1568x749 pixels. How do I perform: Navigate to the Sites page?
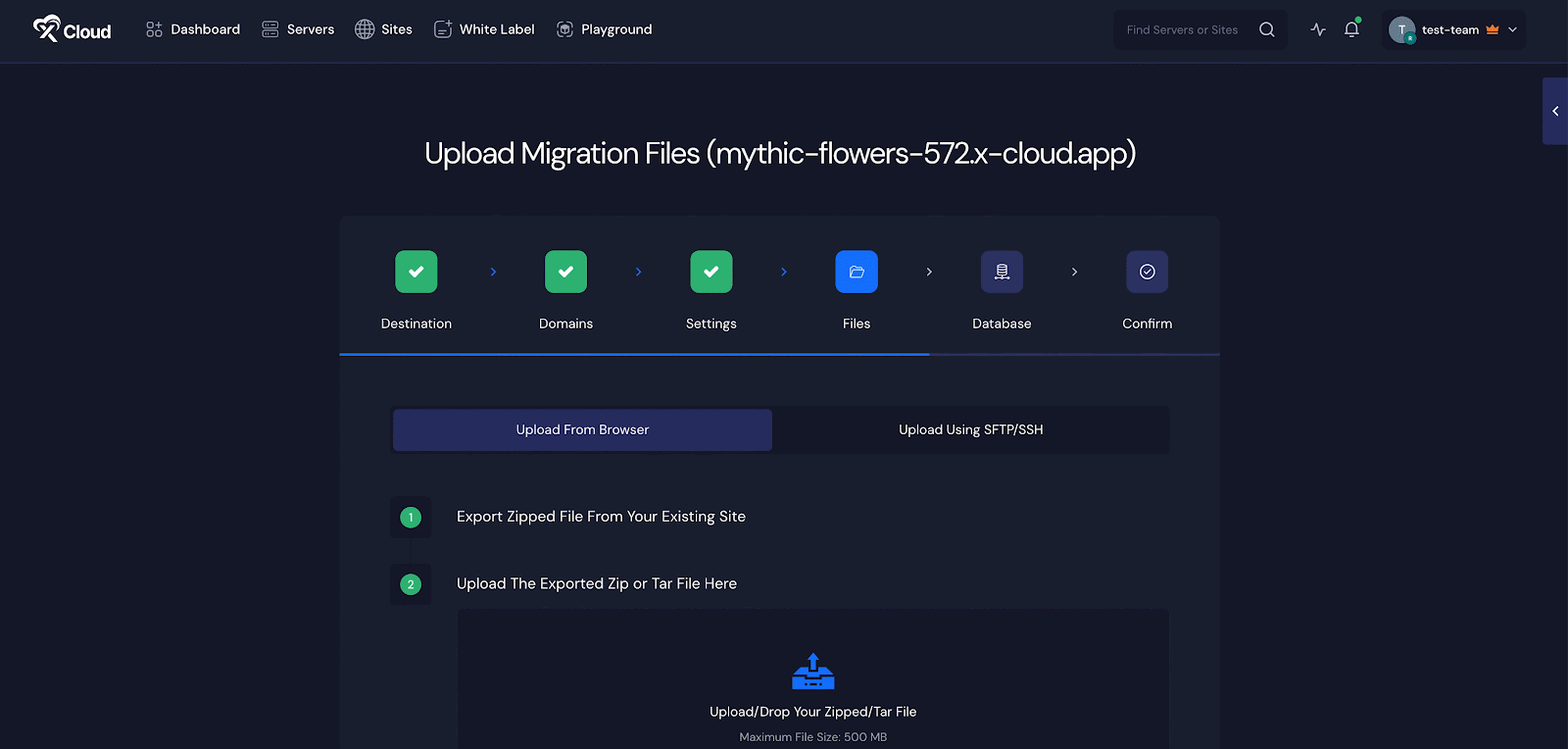[384, 29]
